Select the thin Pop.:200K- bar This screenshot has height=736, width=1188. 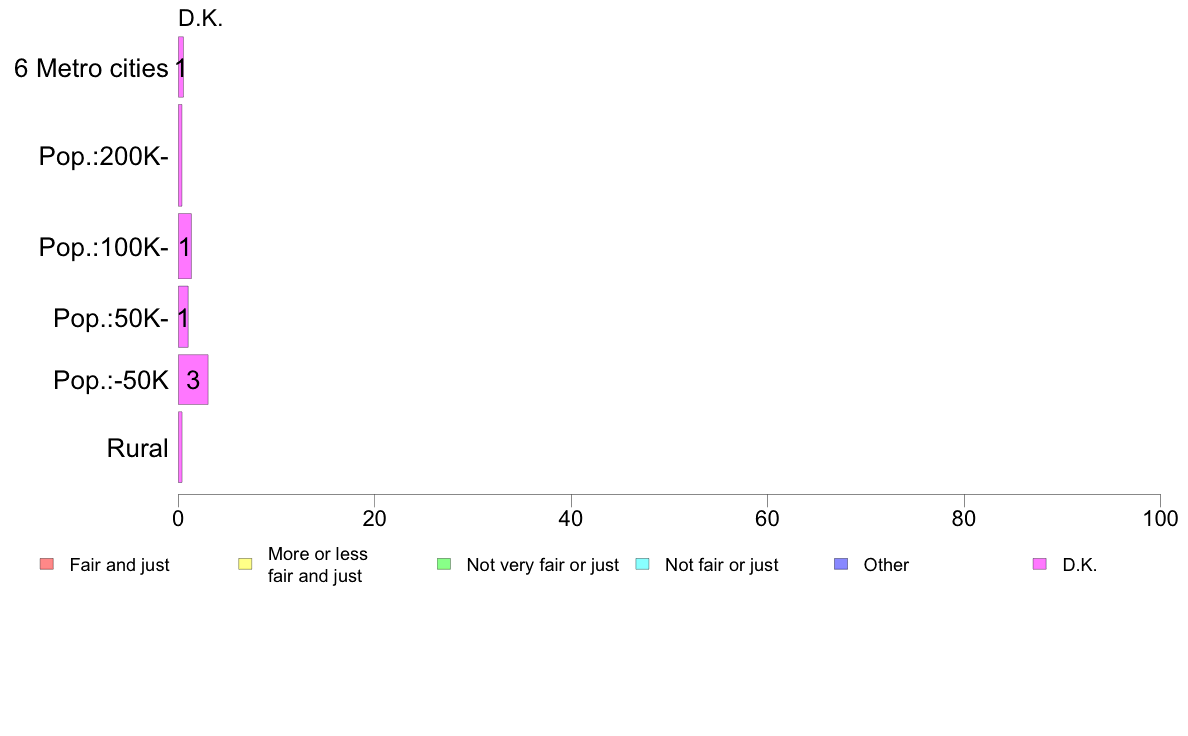click(x=180, y=155)
